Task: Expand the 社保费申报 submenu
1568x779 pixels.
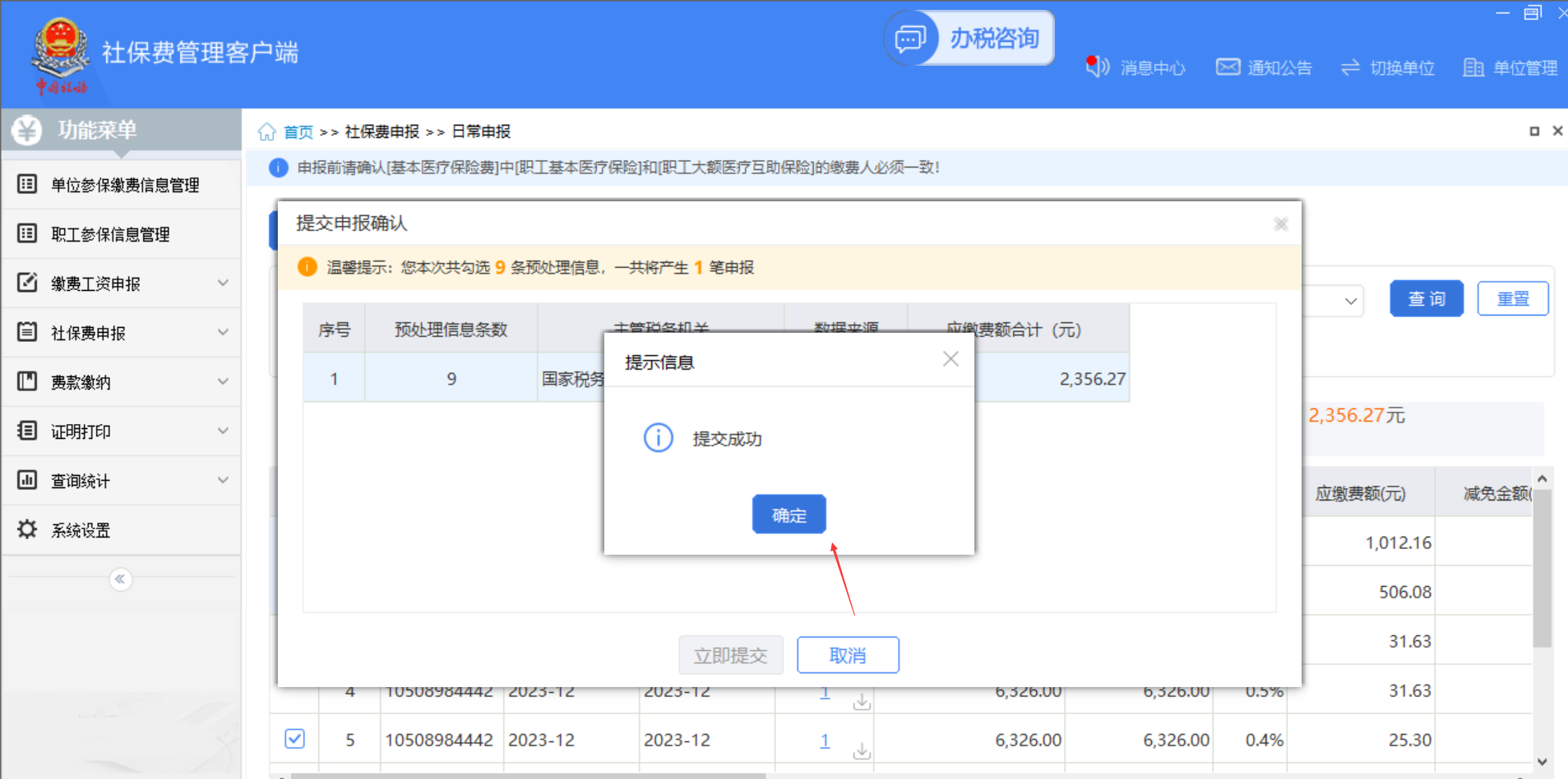Action: (x=223, y=332)
